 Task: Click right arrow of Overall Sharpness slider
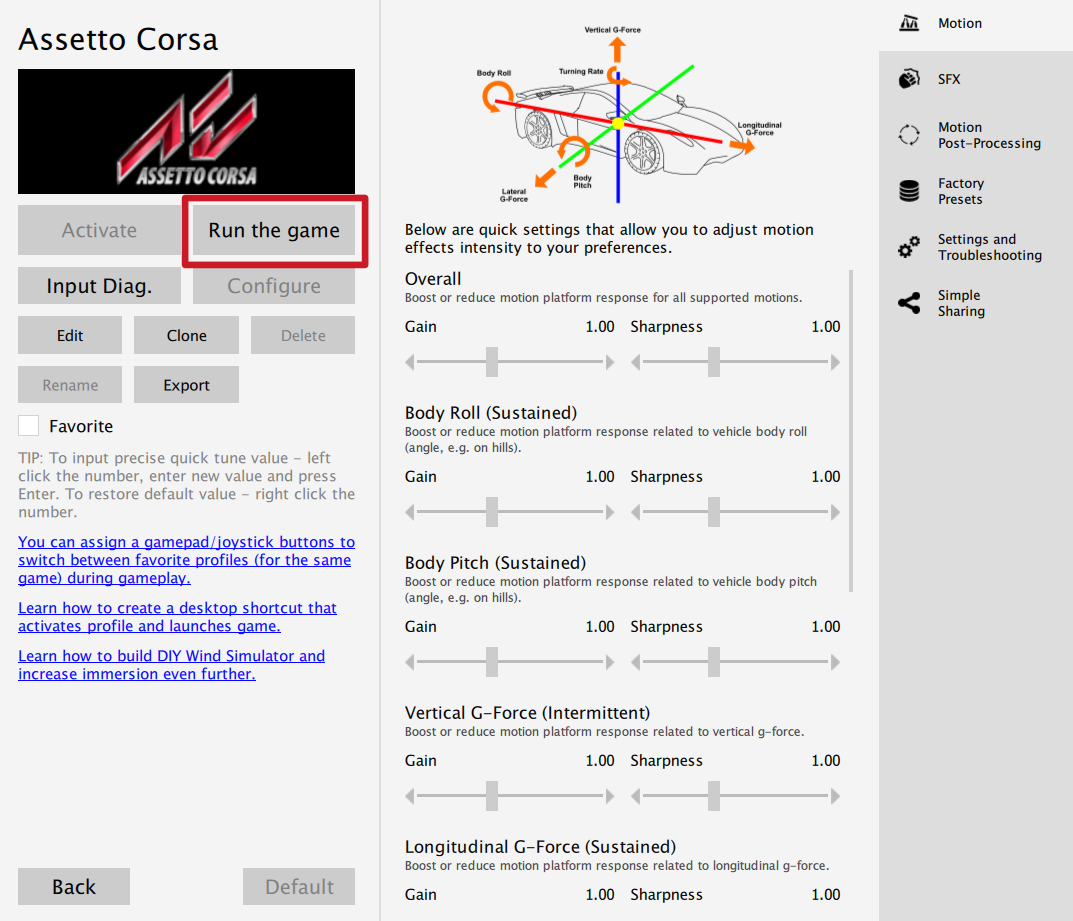click(835, 363)
